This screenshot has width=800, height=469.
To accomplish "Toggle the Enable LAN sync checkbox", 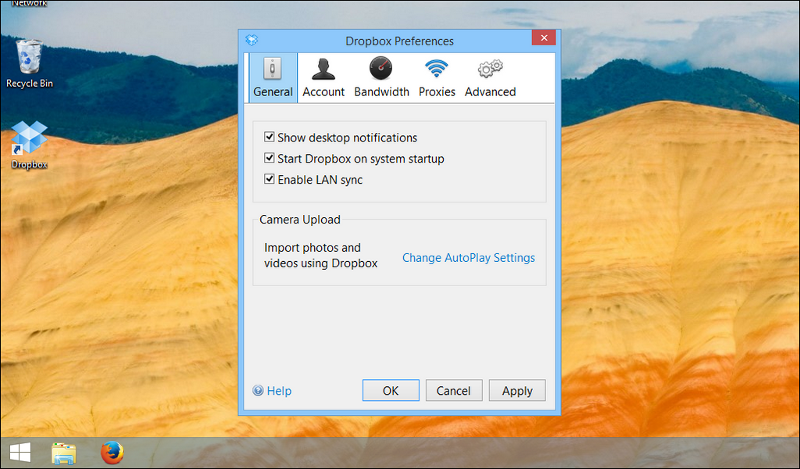I will point(269,180).
